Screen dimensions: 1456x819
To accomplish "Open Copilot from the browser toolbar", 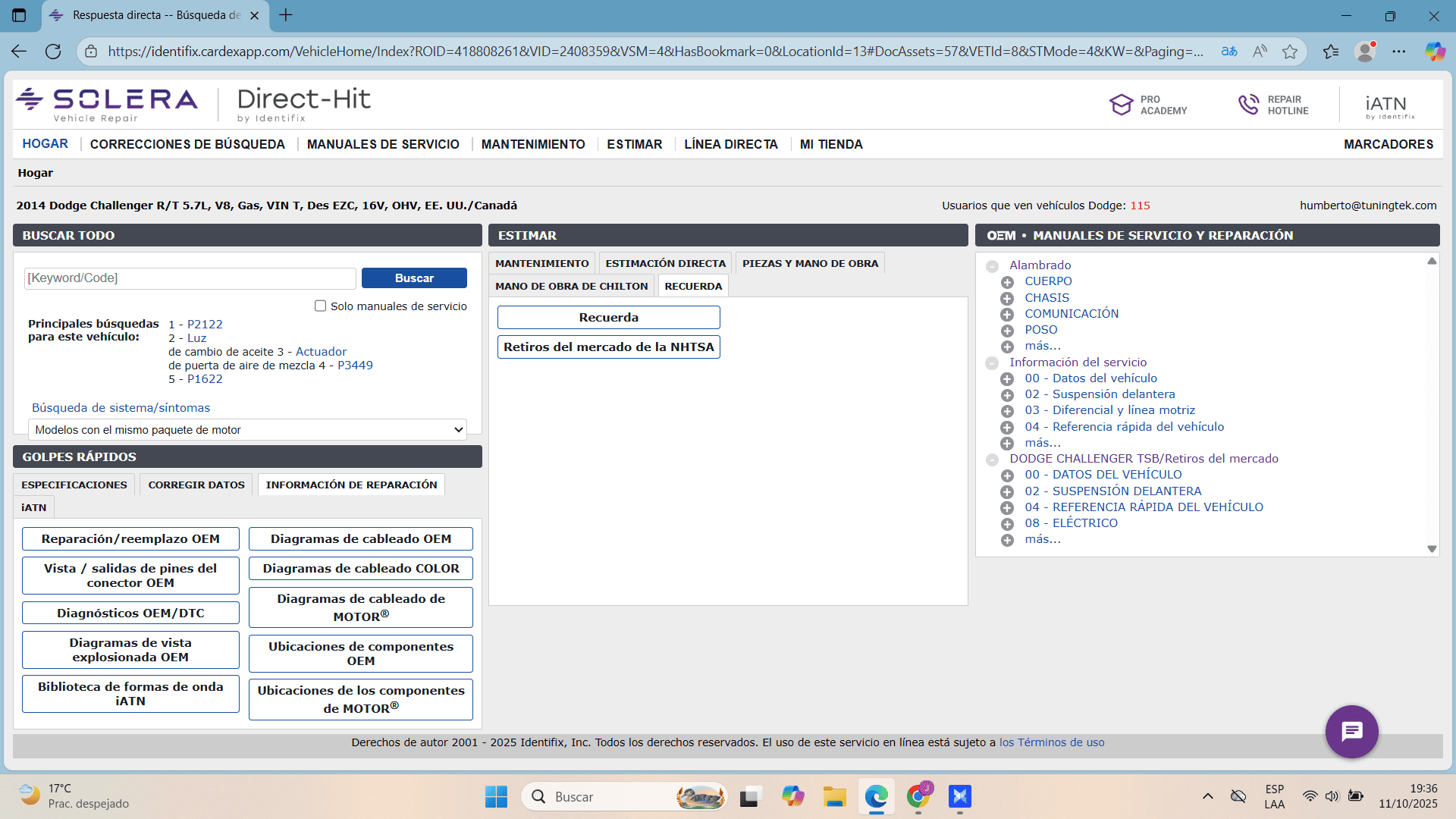I will pyautogui.click(x=1435, y=52).
